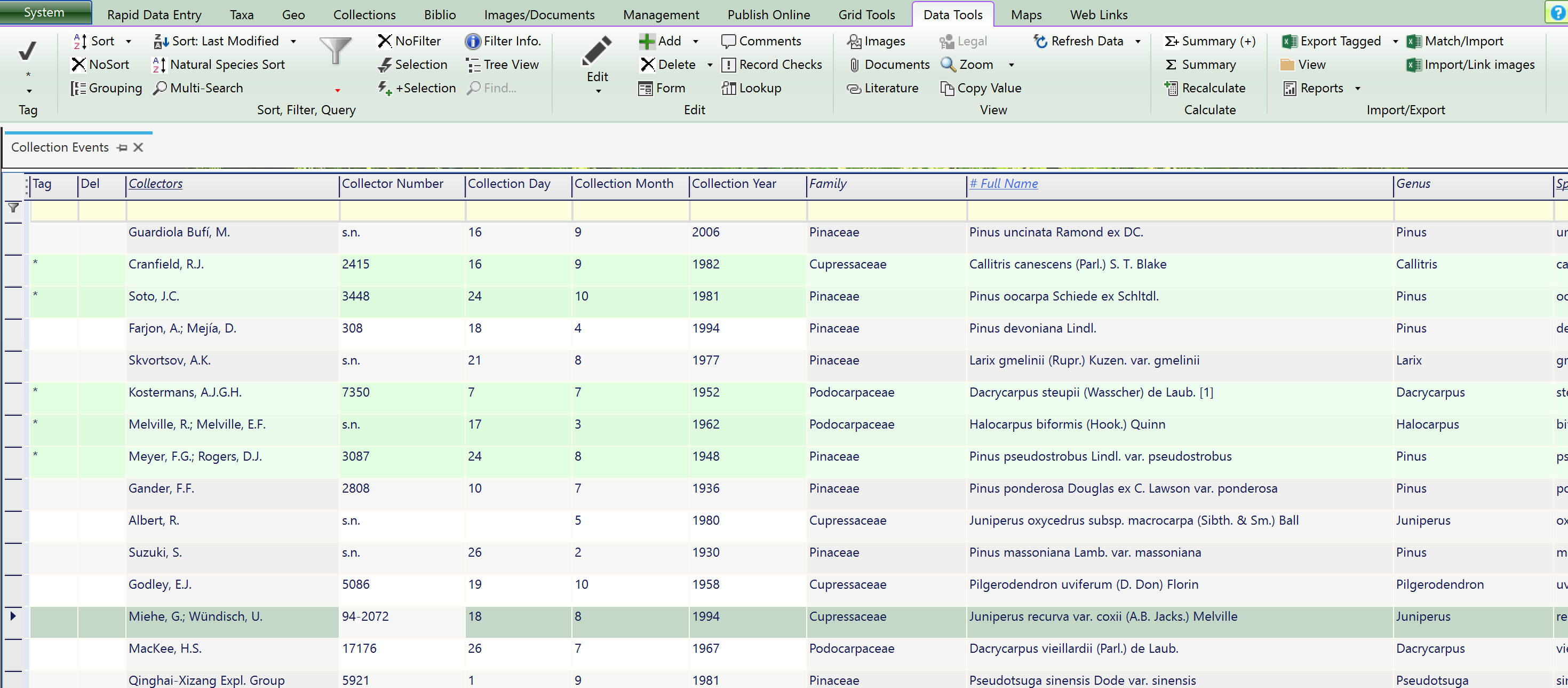Image resolution: width=1568 pixels, height=688 pixels.
Task: Click the Sort A-Z icon
Action: click(79, 42)
